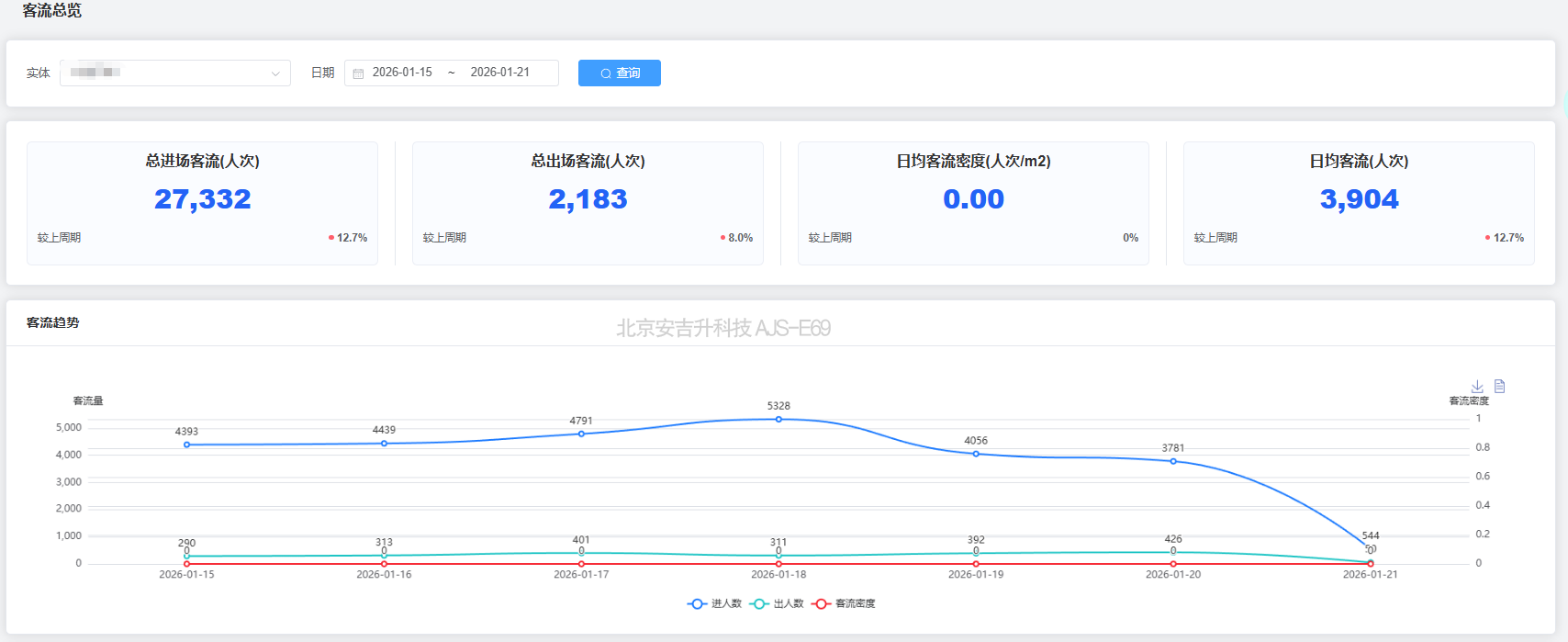Click the end date 2026-01-21 field
The width and height of the screenshot is (1568, 642).
(500, 73)
